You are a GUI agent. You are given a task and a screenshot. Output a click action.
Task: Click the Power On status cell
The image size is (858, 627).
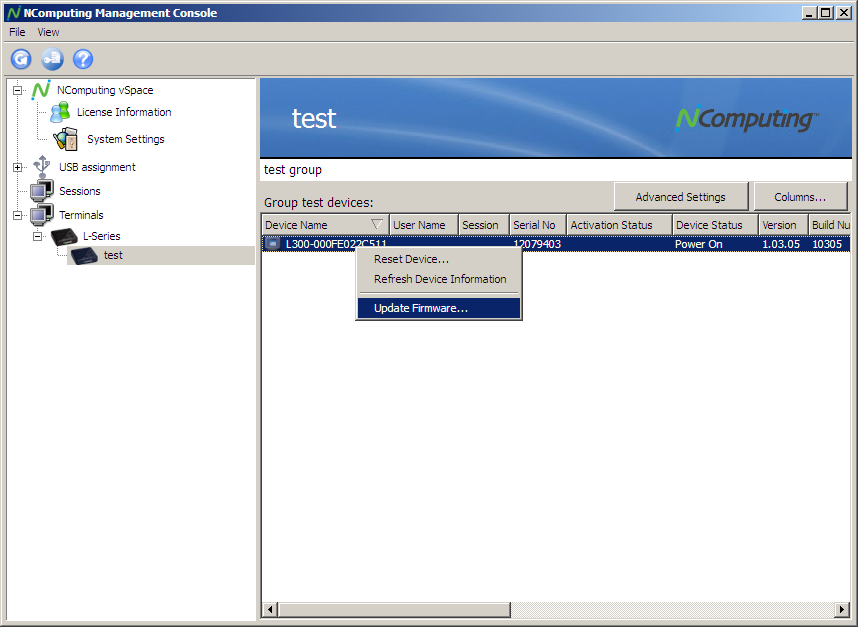coord(699,244)
